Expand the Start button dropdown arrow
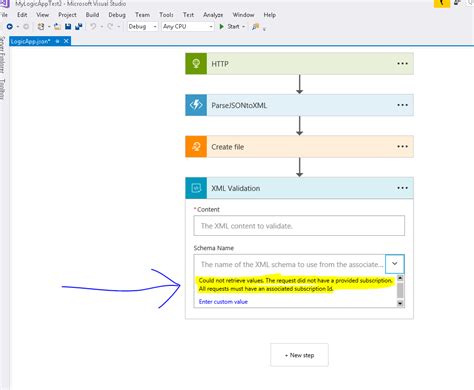The height and width of the screenshot is (390, 474). (x=244, y=27)
